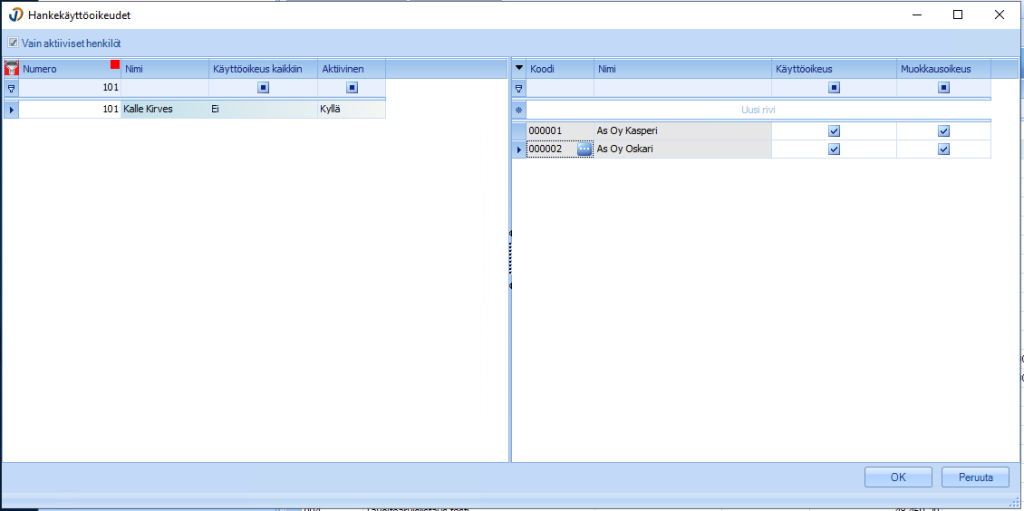The width and height of the screenshot is (1024, 511).
Task: Open the right grid column chooser dropdown arrow
Action: pos(519,68)
